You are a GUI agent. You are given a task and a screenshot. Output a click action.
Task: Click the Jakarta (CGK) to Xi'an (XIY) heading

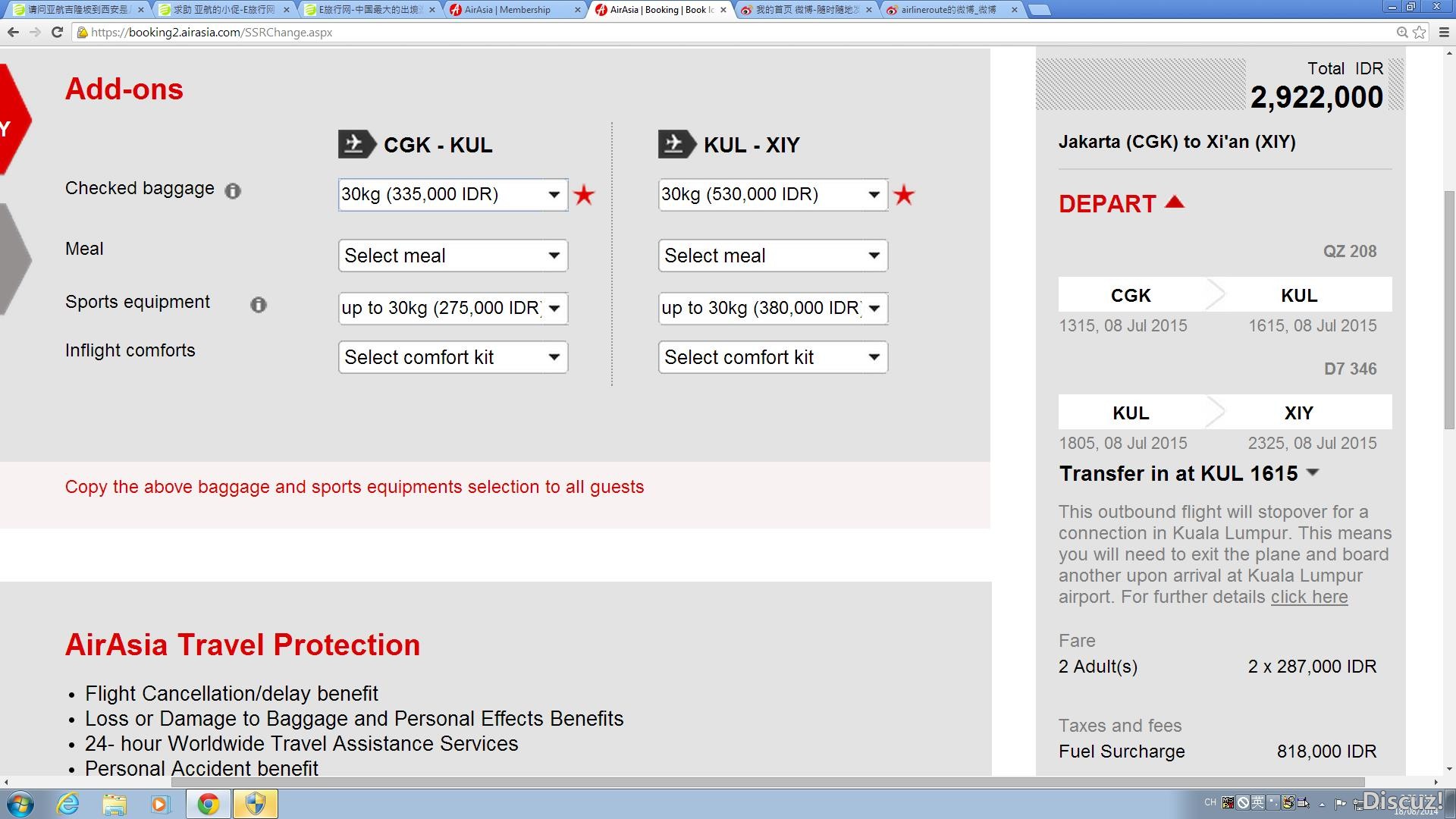point(1177,142)
